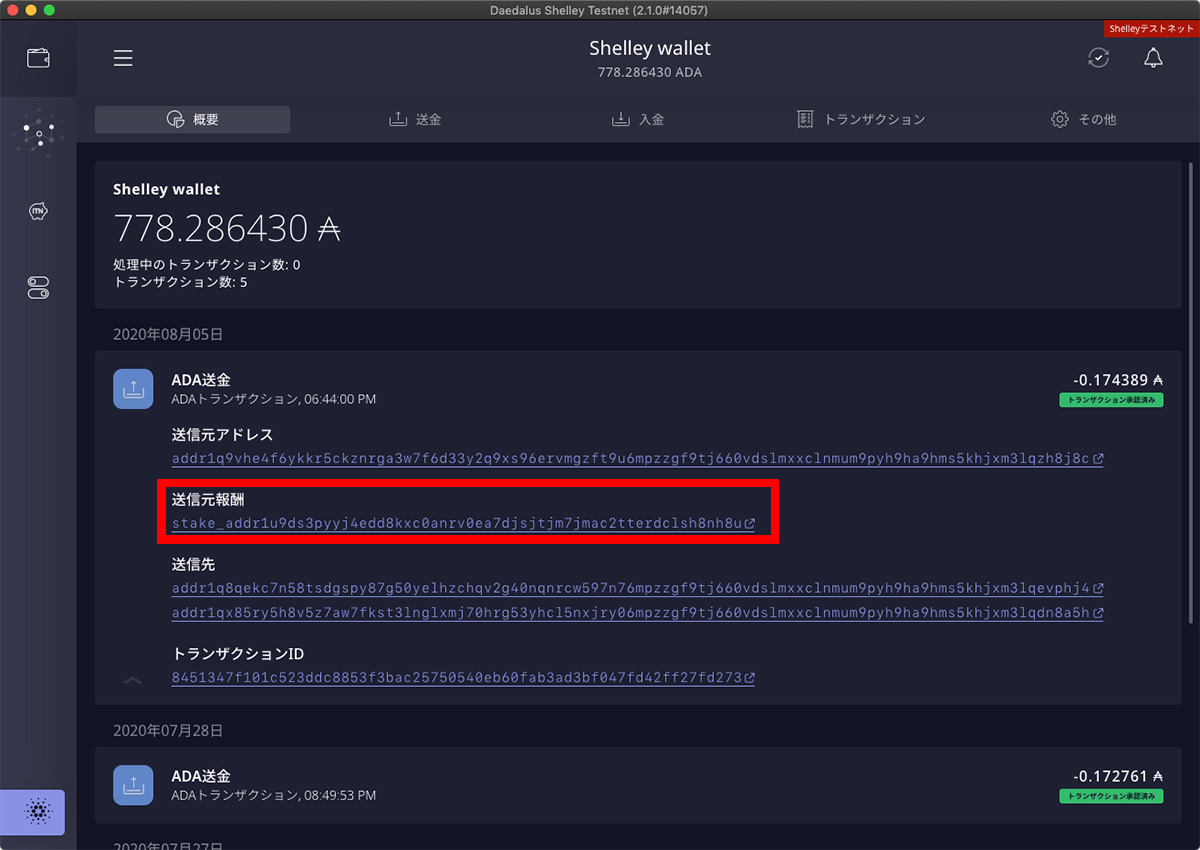Click the -0.174389 ADA amount
This screenshot has height=850, width=1200.
click(1118, 380)
